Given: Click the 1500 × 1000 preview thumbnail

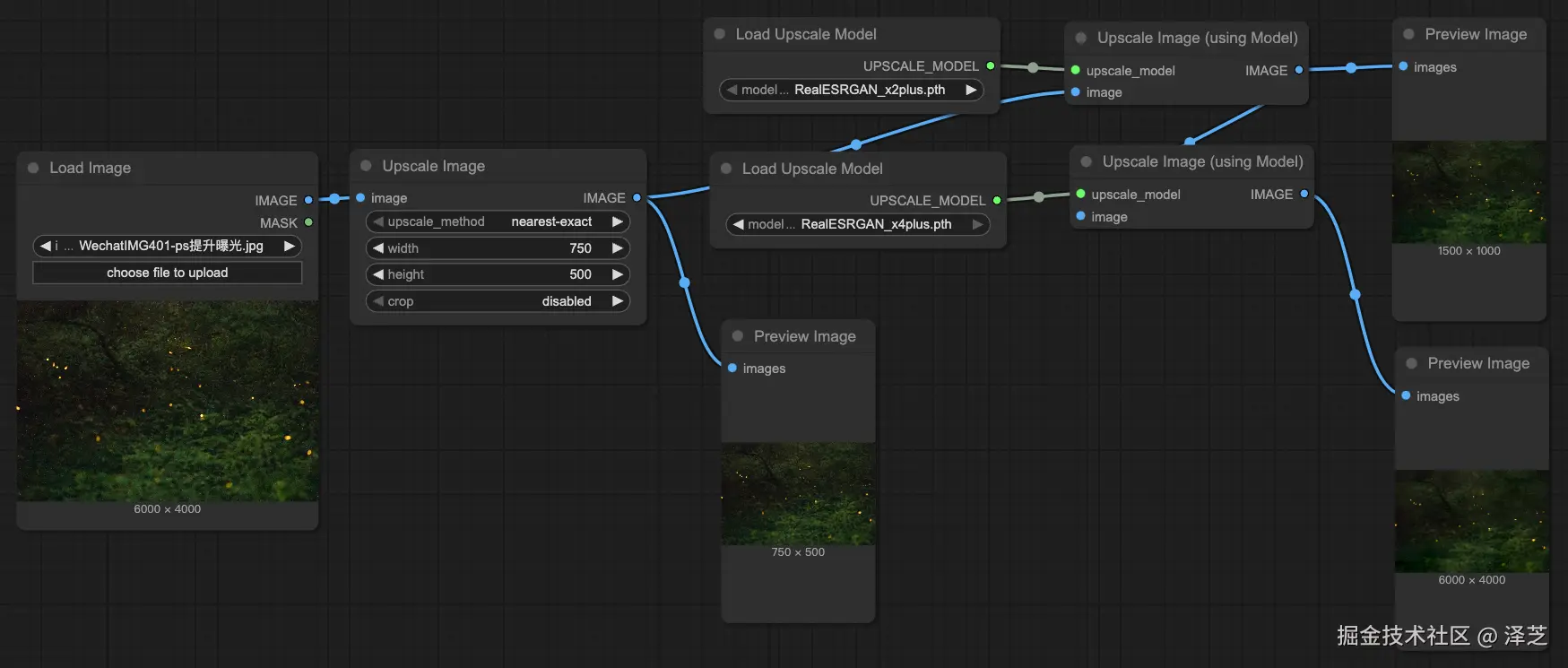Looking at the screenshot, I should click(1468, 192).
